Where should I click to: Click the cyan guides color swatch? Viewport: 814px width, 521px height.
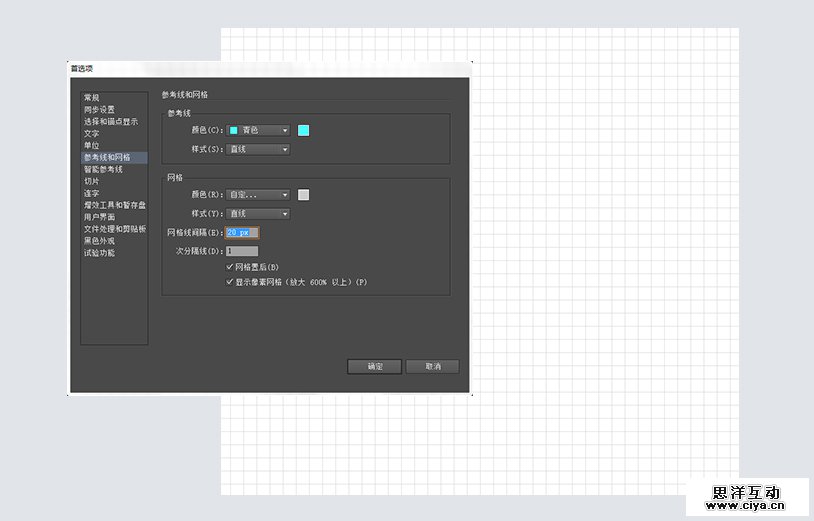pyautogui.click(x=303, y=130)
